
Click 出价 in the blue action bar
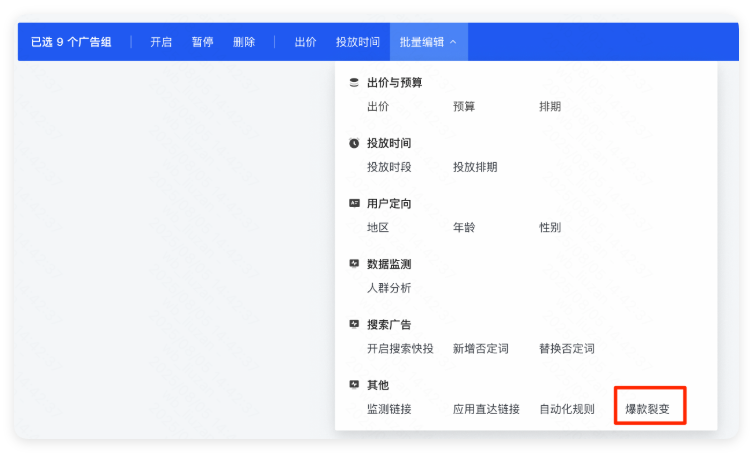305,42
